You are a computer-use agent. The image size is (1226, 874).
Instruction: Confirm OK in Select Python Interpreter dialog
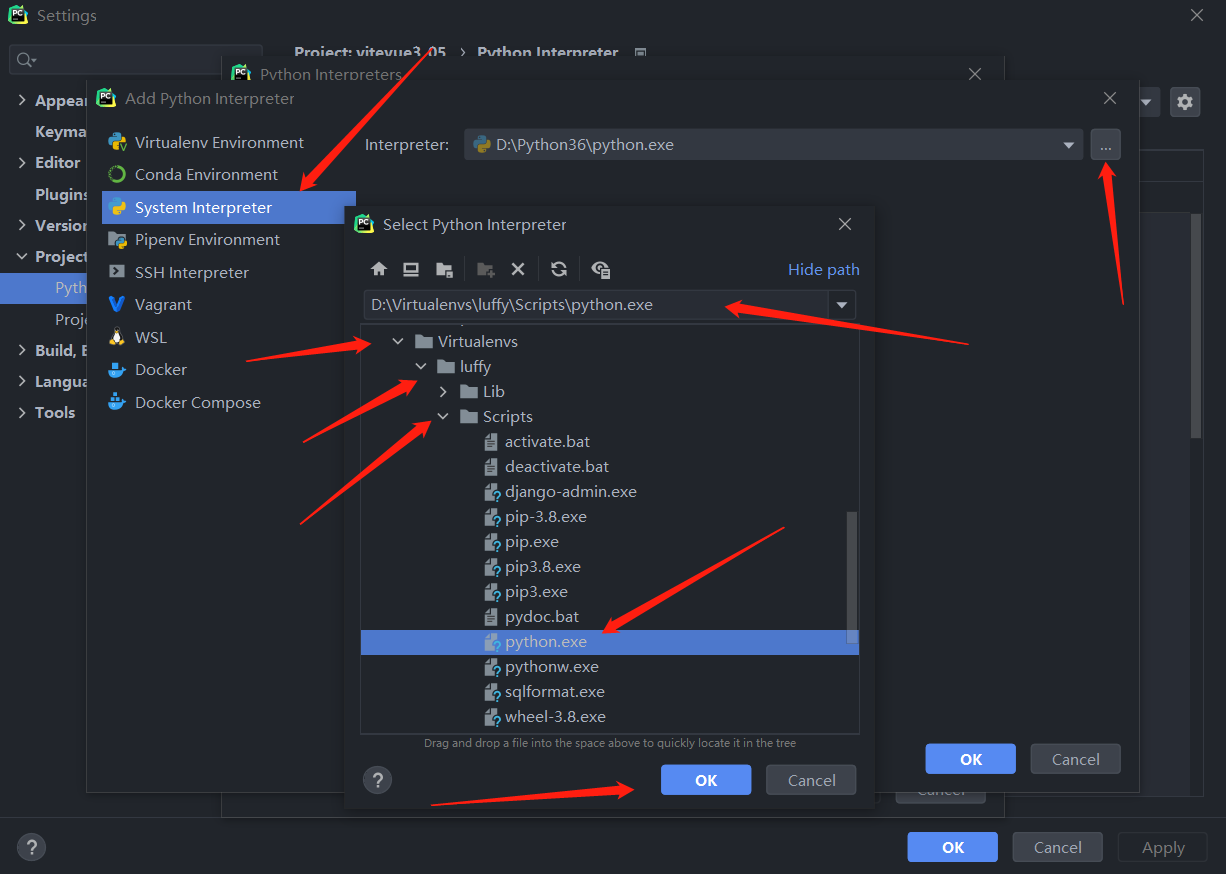tap(706, 780)
